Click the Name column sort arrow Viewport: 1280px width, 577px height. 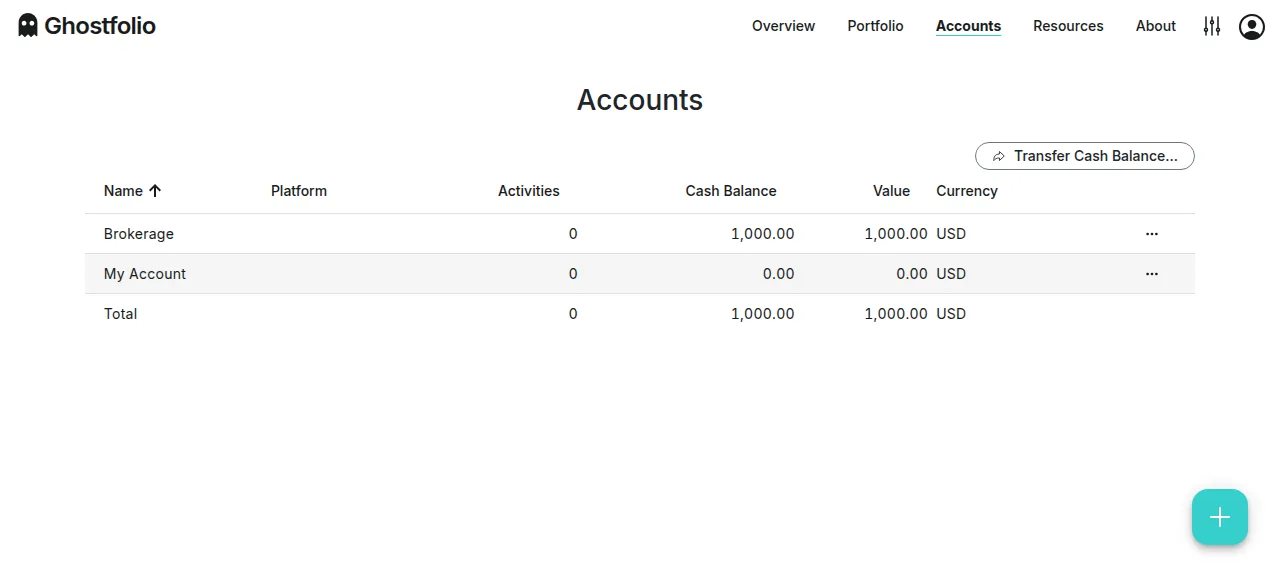[x=155, y=191]
